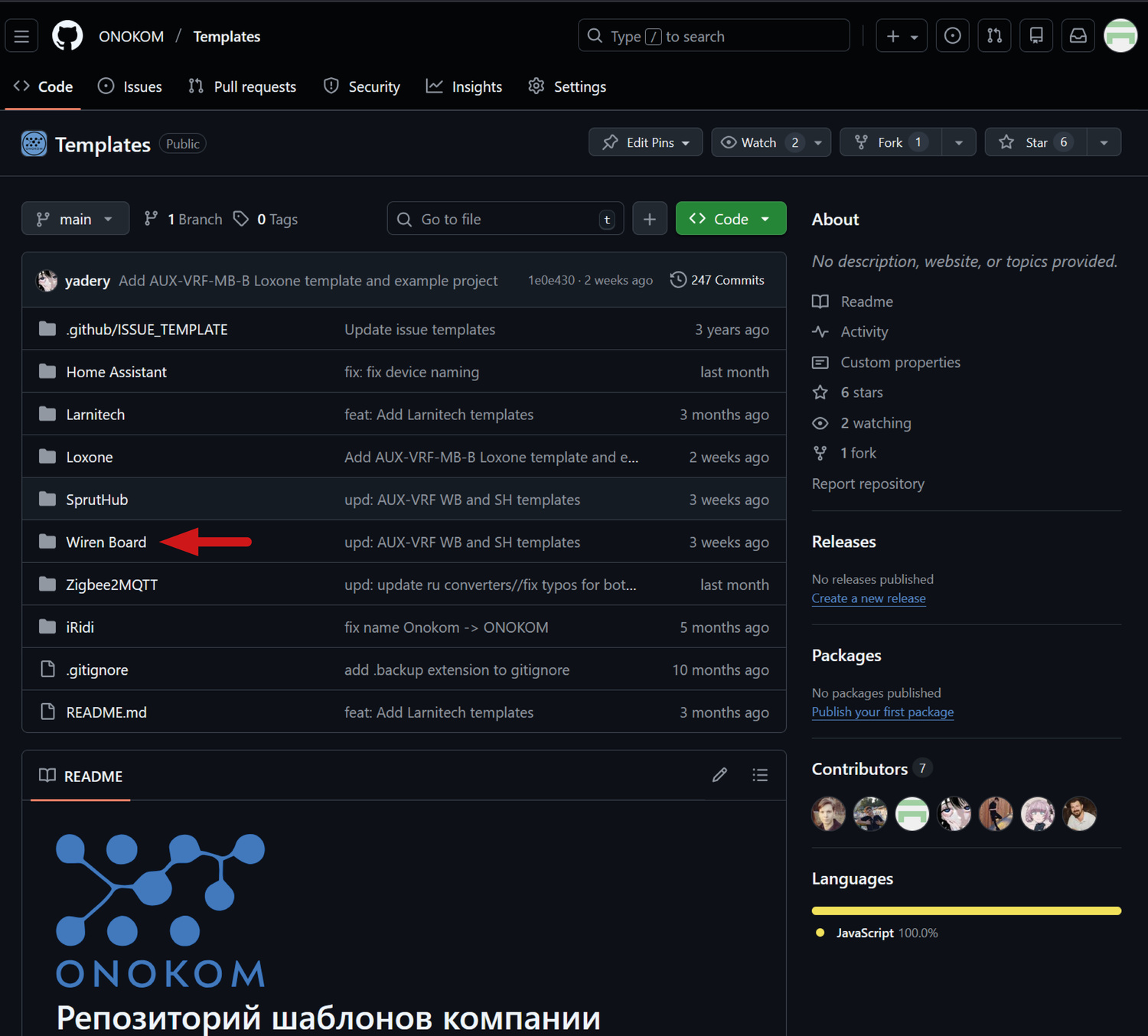Image resolution: width=1148 pixels, height=1036 pixels.
Task: Click the ONOKOM owner breadcrumb
Action: click(x=131, y=36)
